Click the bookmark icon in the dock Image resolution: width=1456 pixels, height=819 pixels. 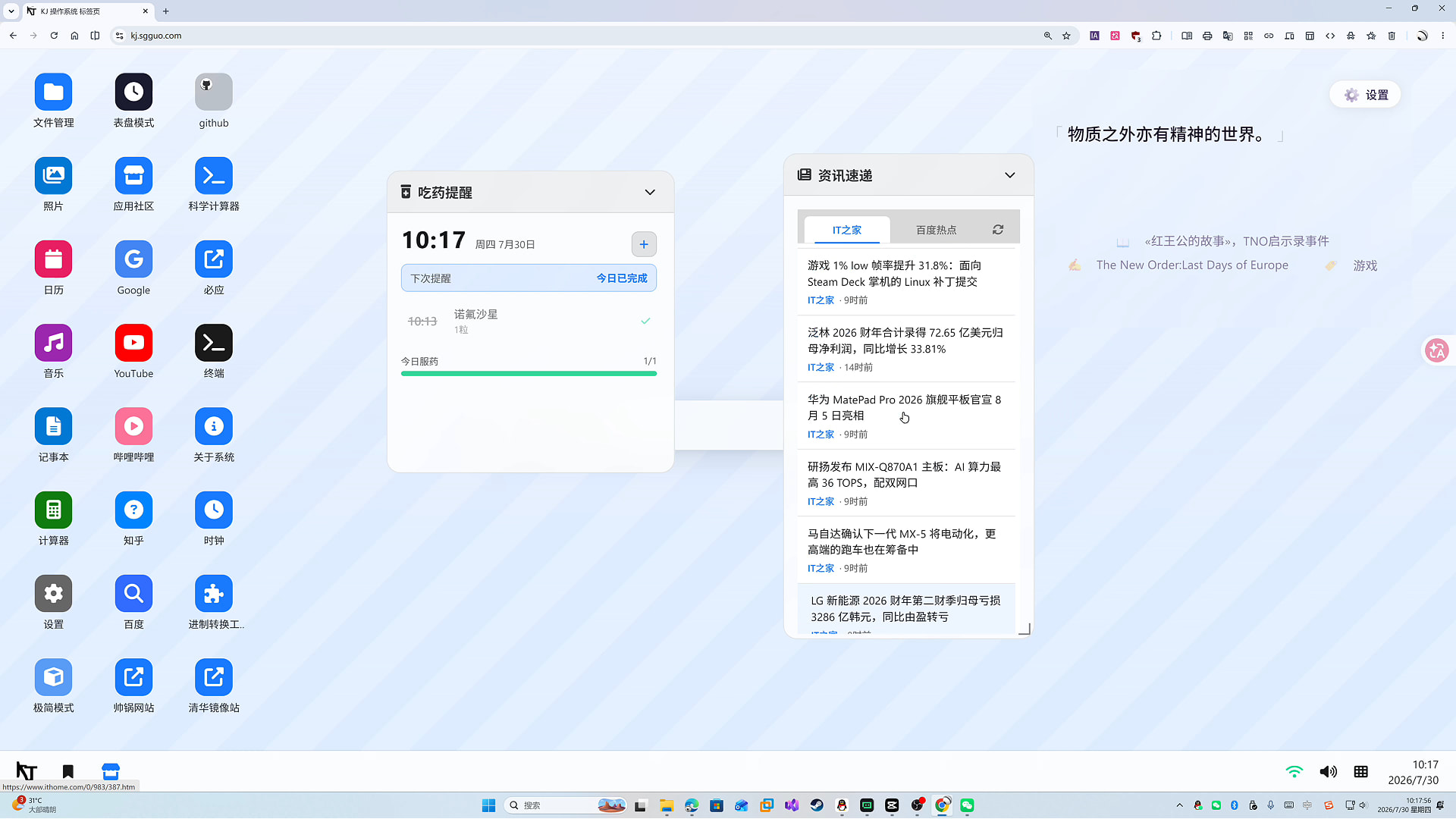[x=68, y=771]
